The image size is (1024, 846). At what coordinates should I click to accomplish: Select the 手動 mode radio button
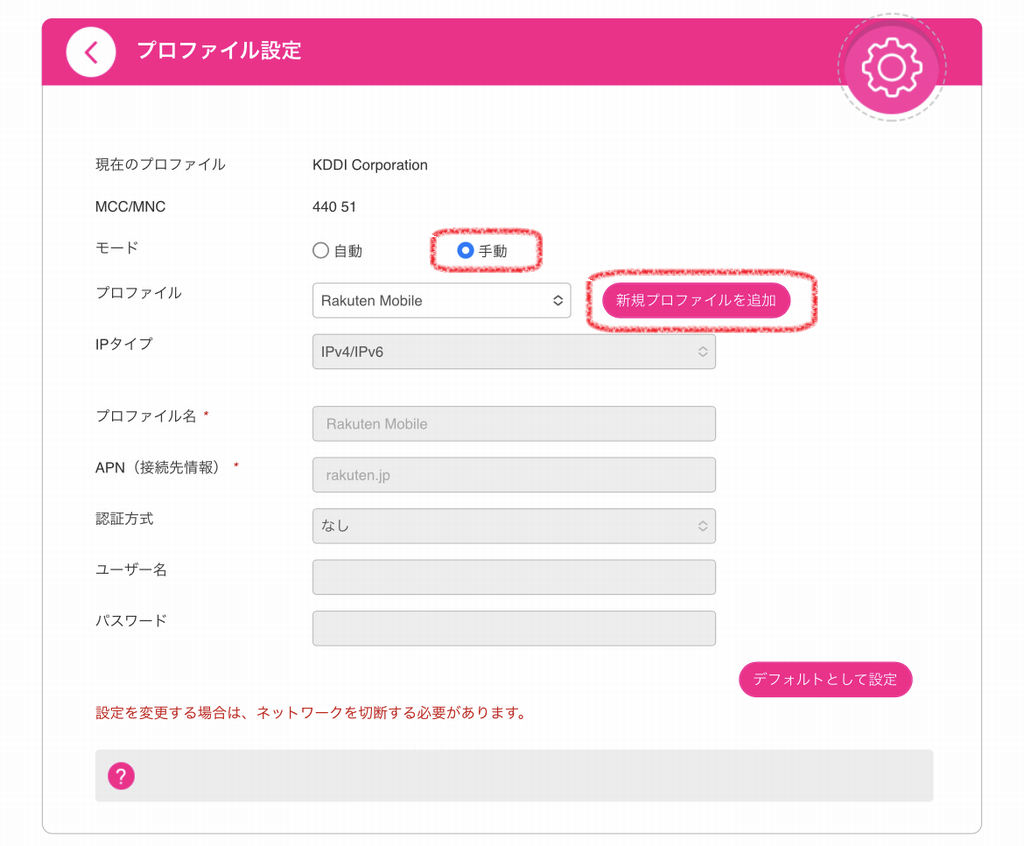pyautogui.click(x=465, y=251)
